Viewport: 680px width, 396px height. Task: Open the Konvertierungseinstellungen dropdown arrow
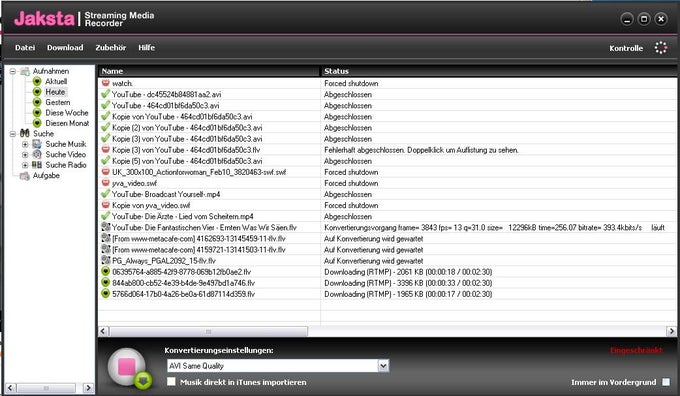[383, 366]
